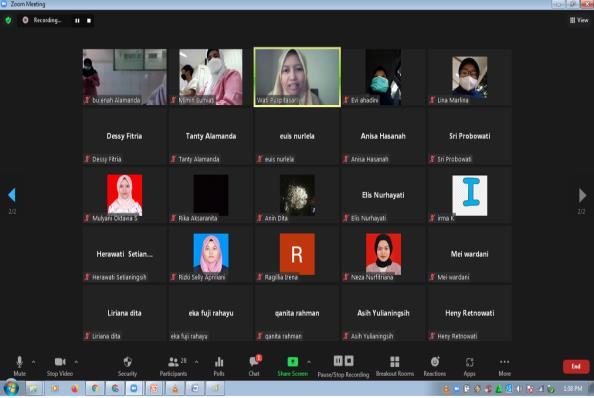Select the Rika Aksaranita participant tile
Viewport: 594px width, 398px height.
[x=211, y=195]
